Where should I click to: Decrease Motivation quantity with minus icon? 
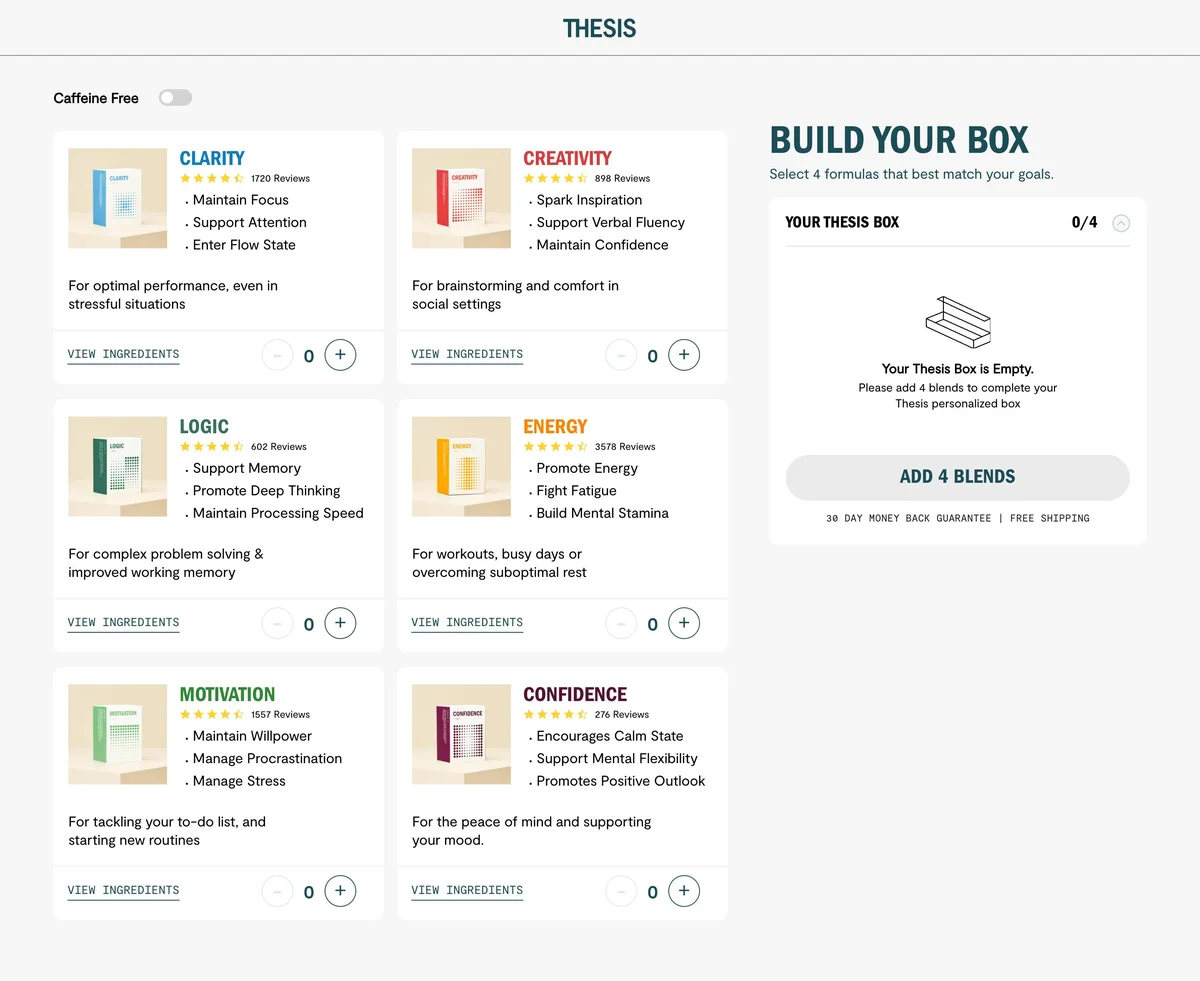pyautogui.click(x=277, y=890)
